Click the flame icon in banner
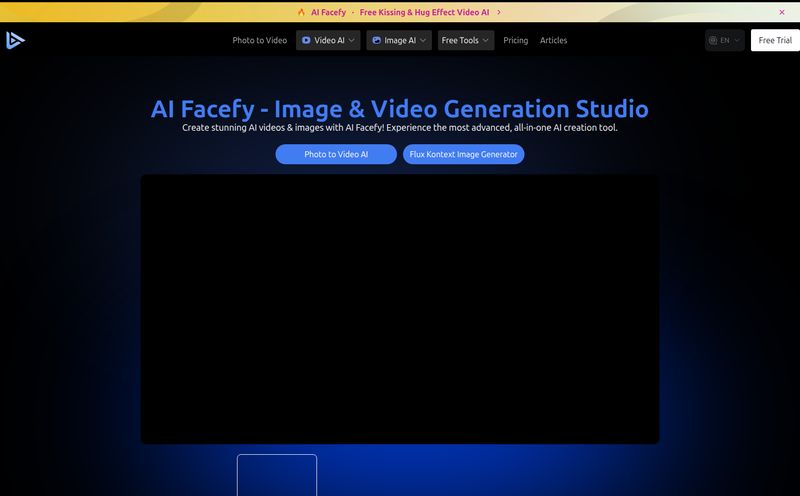 302,12
